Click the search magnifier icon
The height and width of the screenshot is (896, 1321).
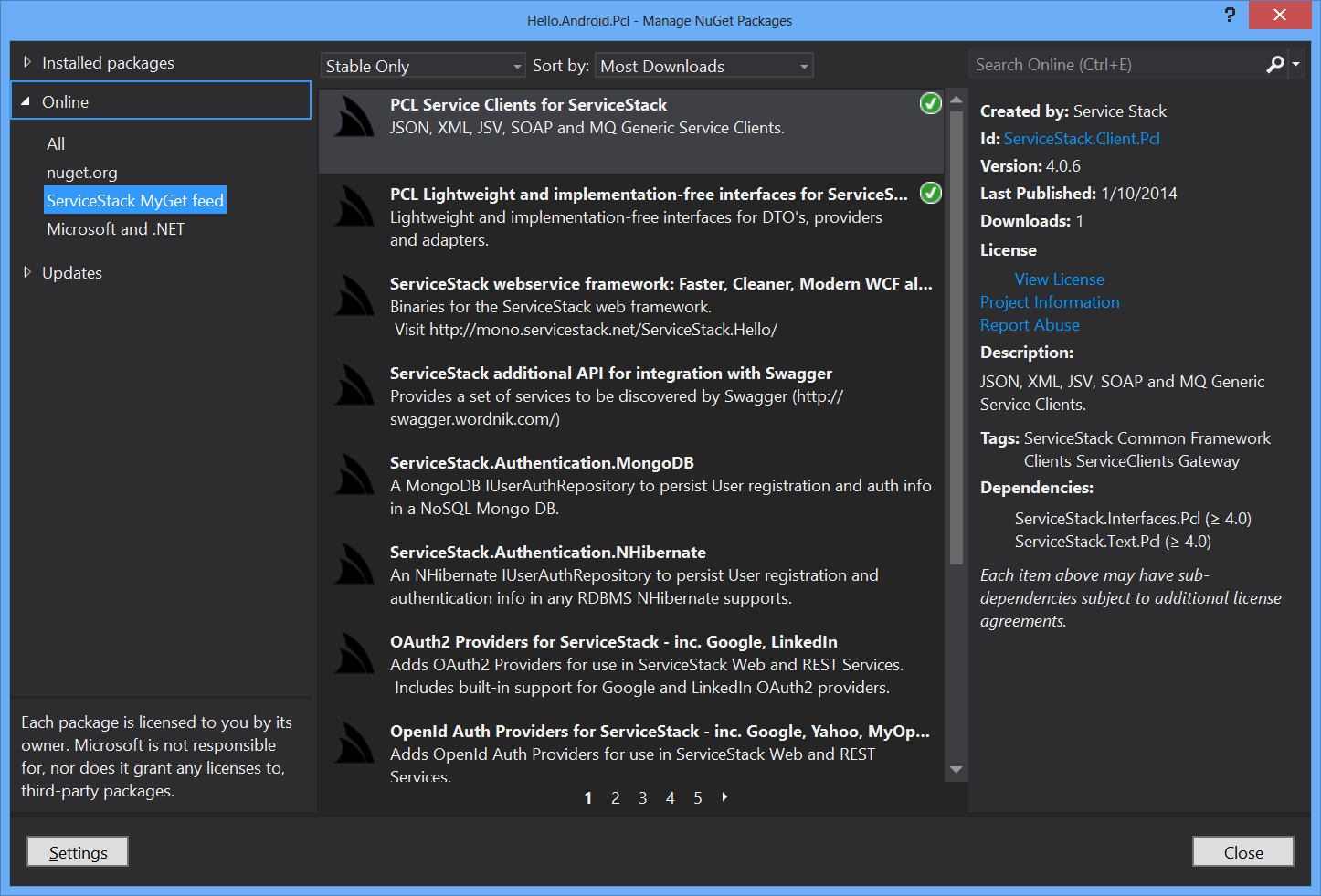point(1275,65)
